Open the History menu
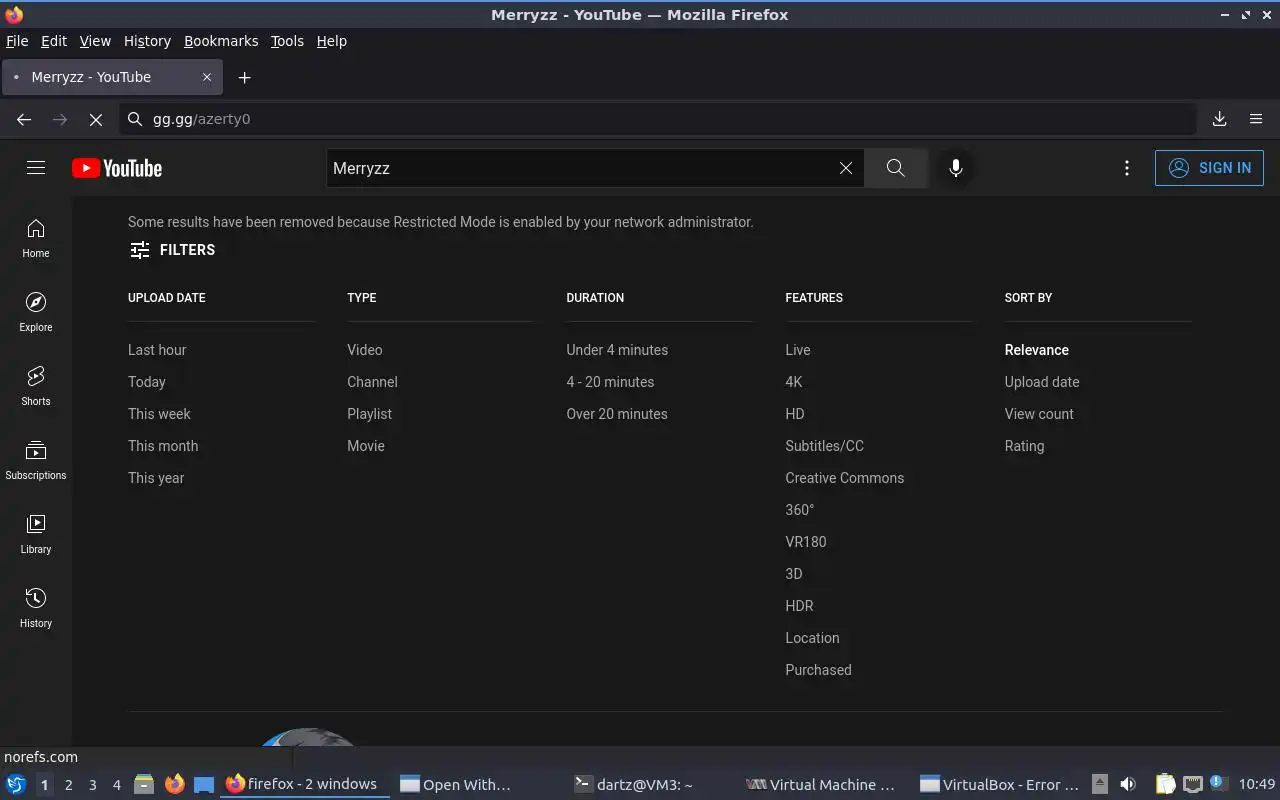The width and height of the screenshot is (1280, 800). coord(147,41)
